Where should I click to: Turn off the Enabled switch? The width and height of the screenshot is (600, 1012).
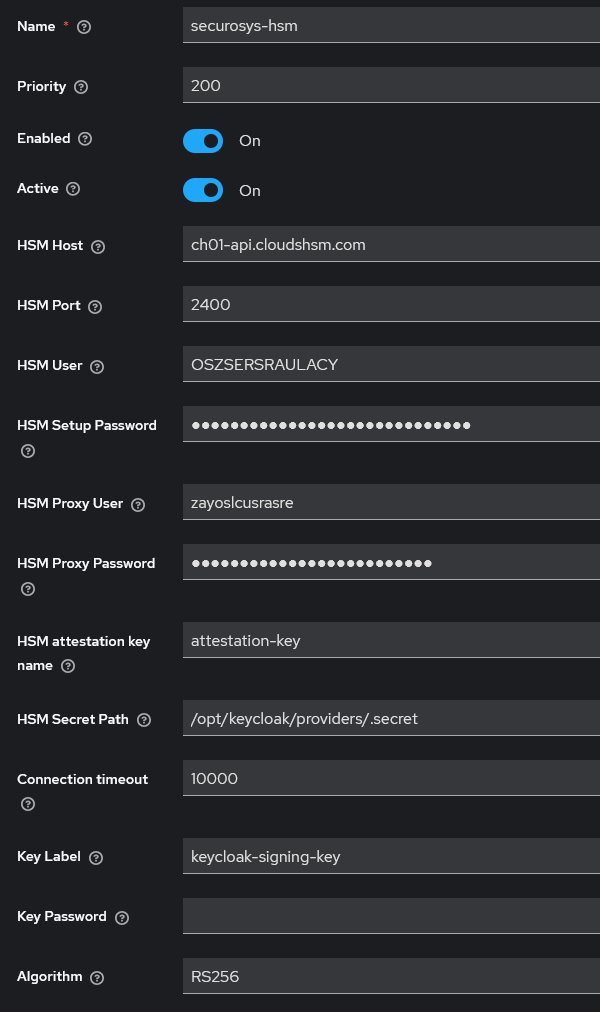coord(203,141)
